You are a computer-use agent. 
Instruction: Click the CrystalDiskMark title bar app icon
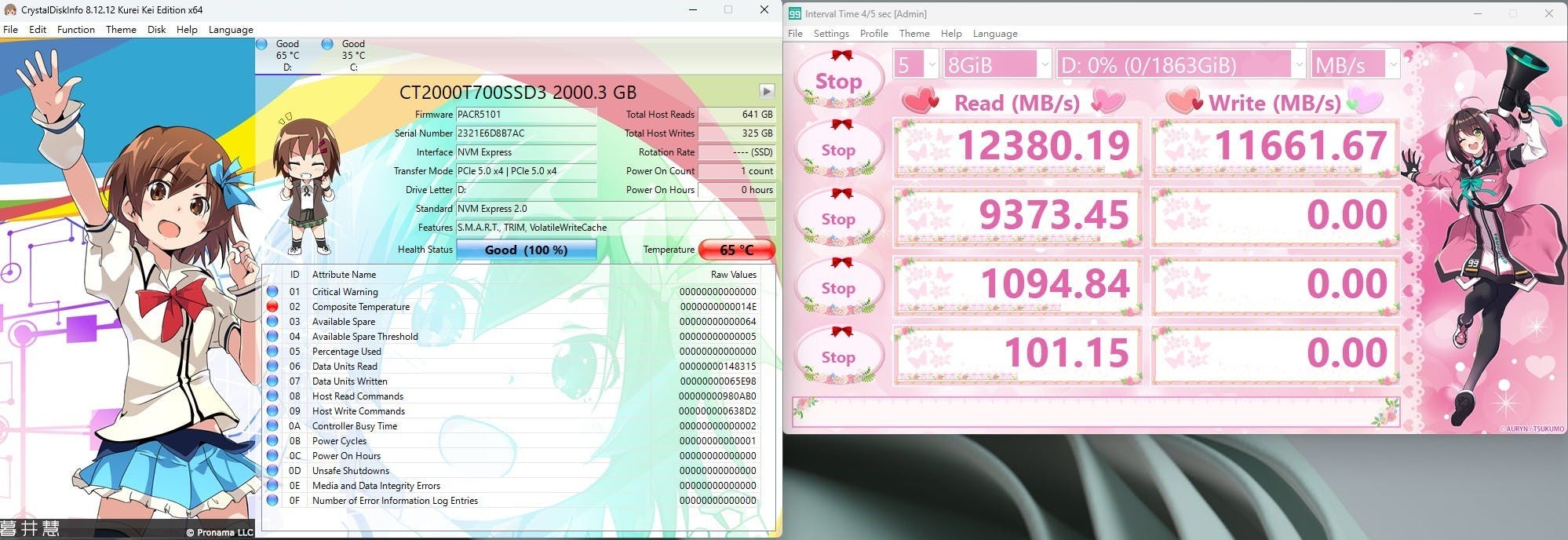(x=794, y=13)
